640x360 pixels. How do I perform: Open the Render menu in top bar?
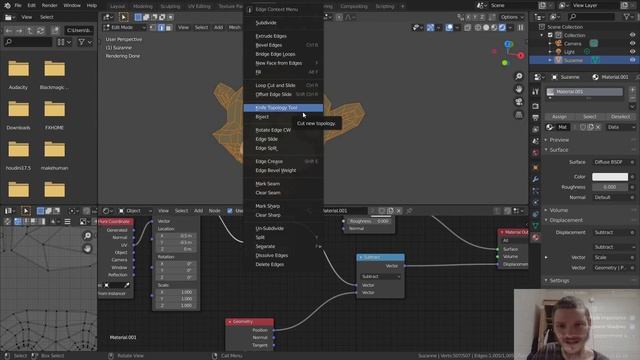tap(49, 5)
